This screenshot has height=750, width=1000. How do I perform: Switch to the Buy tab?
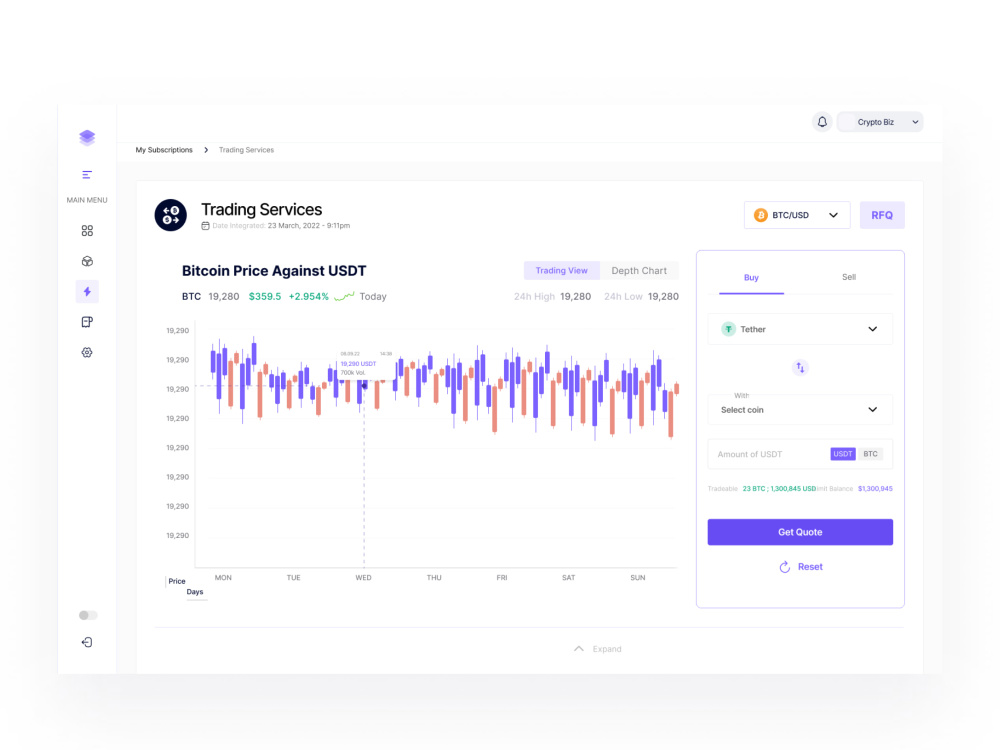(x=751, y=277)
